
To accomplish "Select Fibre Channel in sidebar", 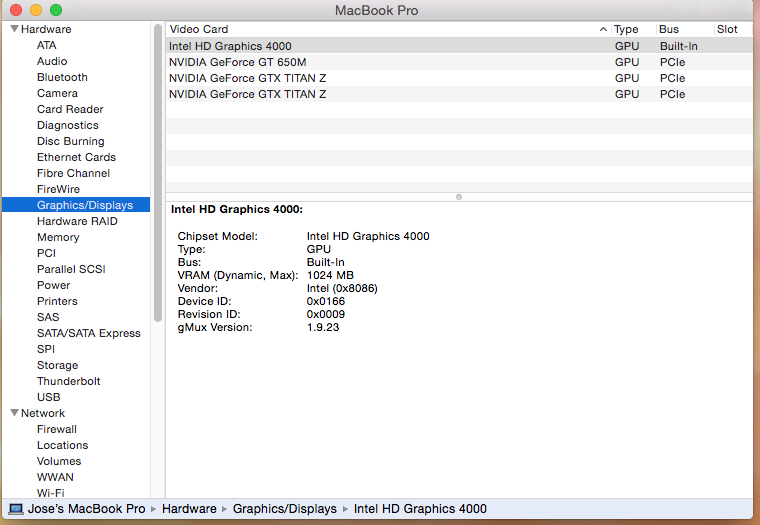I will (73, 173).
